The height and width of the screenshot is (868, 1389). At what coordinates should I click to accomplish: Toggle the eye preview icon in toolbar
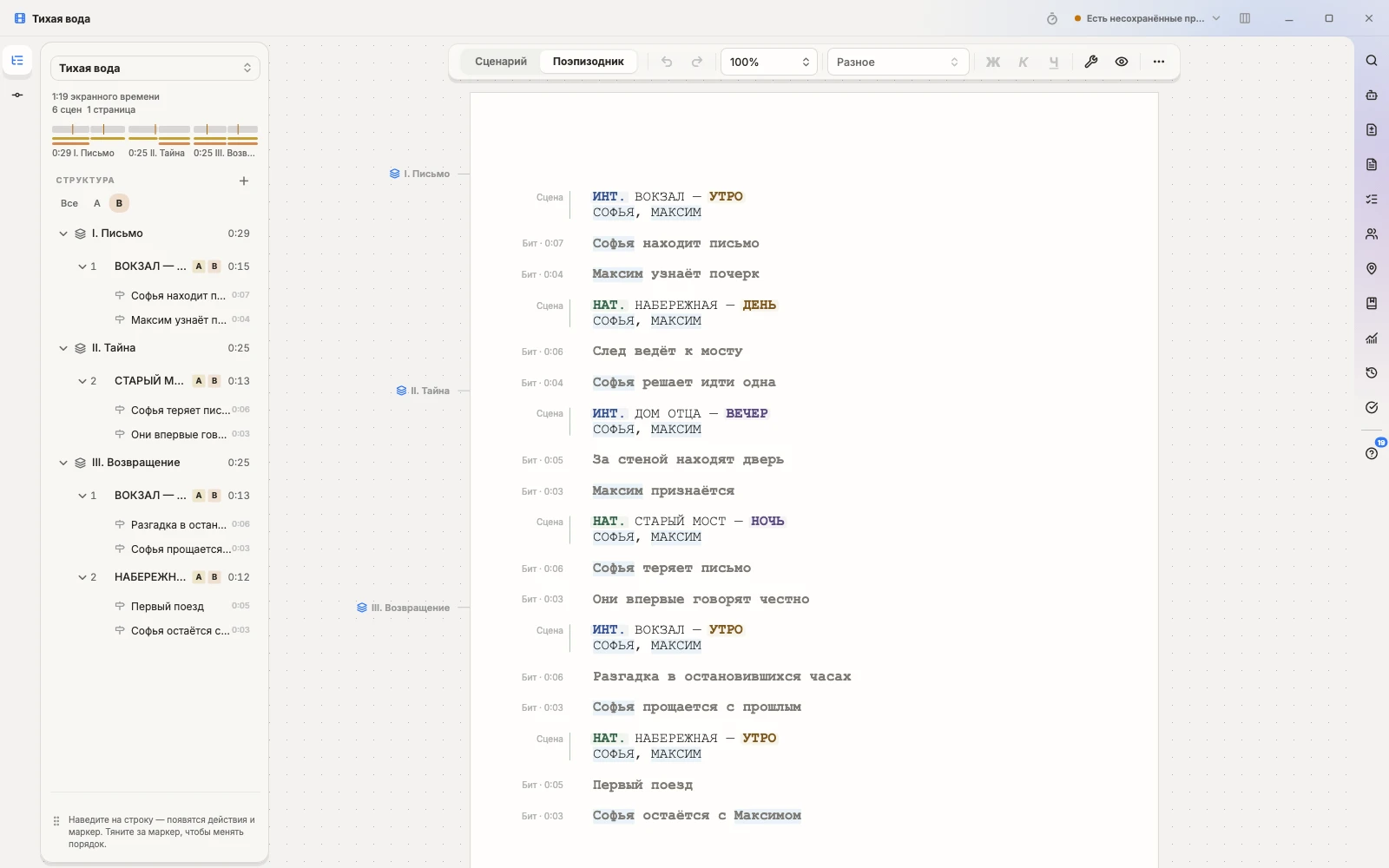pos(1122,62)
